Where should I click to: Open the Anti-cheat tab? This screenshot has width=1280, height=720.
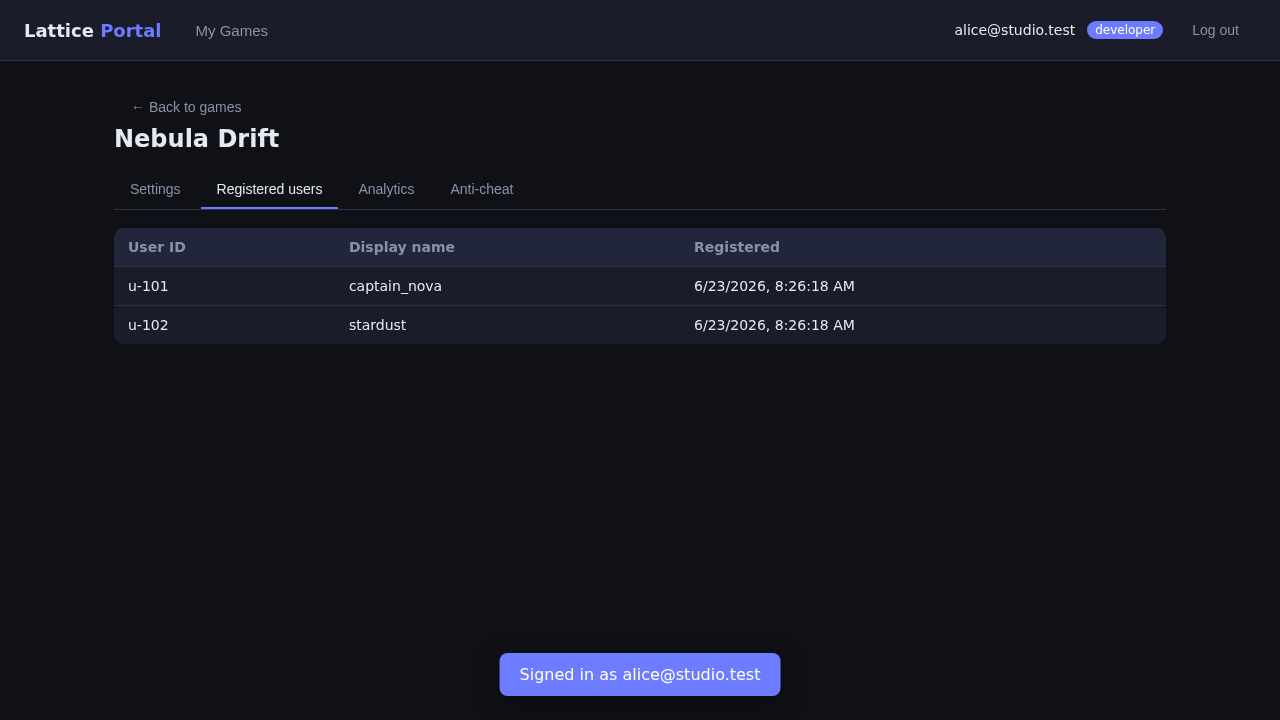point(482,189)
